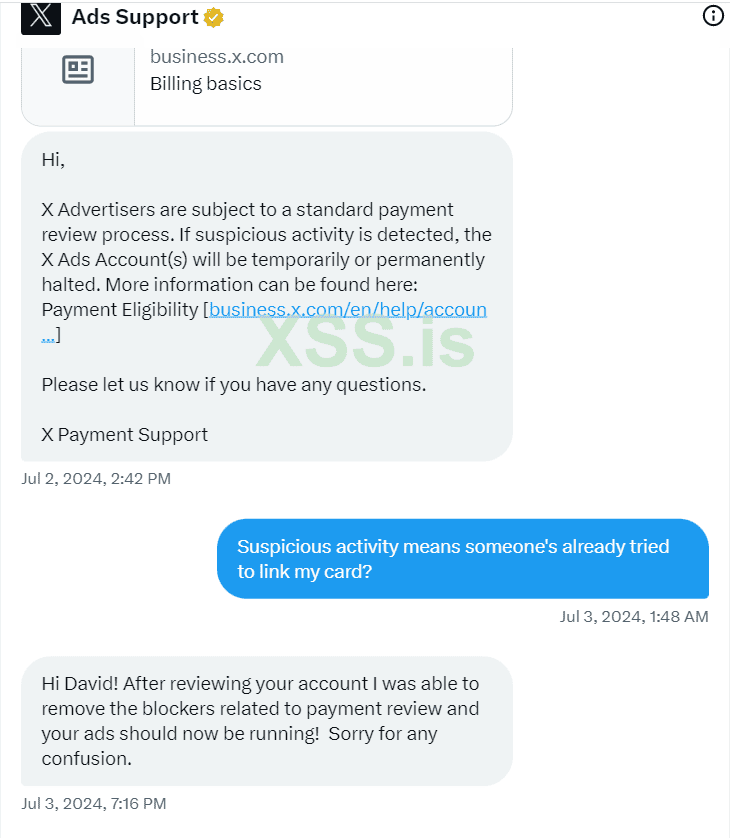This screenshot has height=838, width=730.
Task: Open the business.x.com/en/help link
Action: tap(348, 309)
